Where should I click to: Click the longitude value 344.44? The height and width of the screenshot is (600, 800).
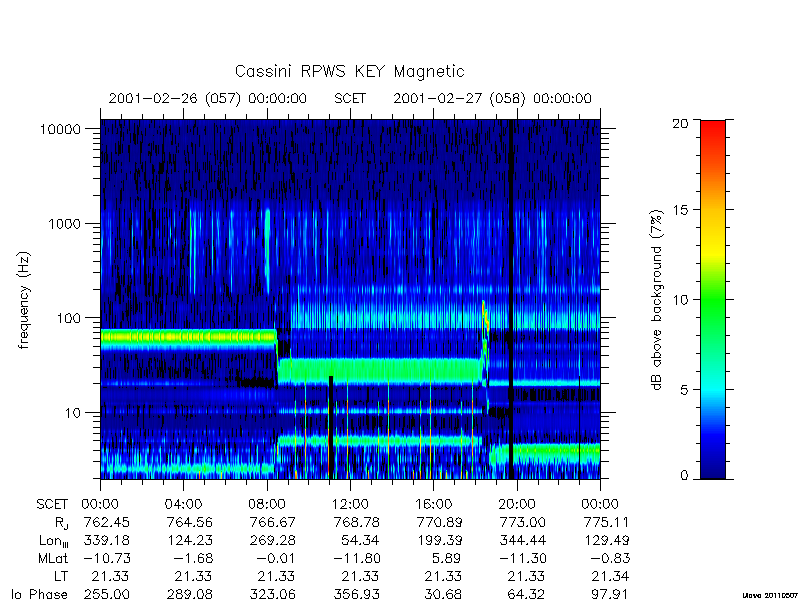point(523,541)
